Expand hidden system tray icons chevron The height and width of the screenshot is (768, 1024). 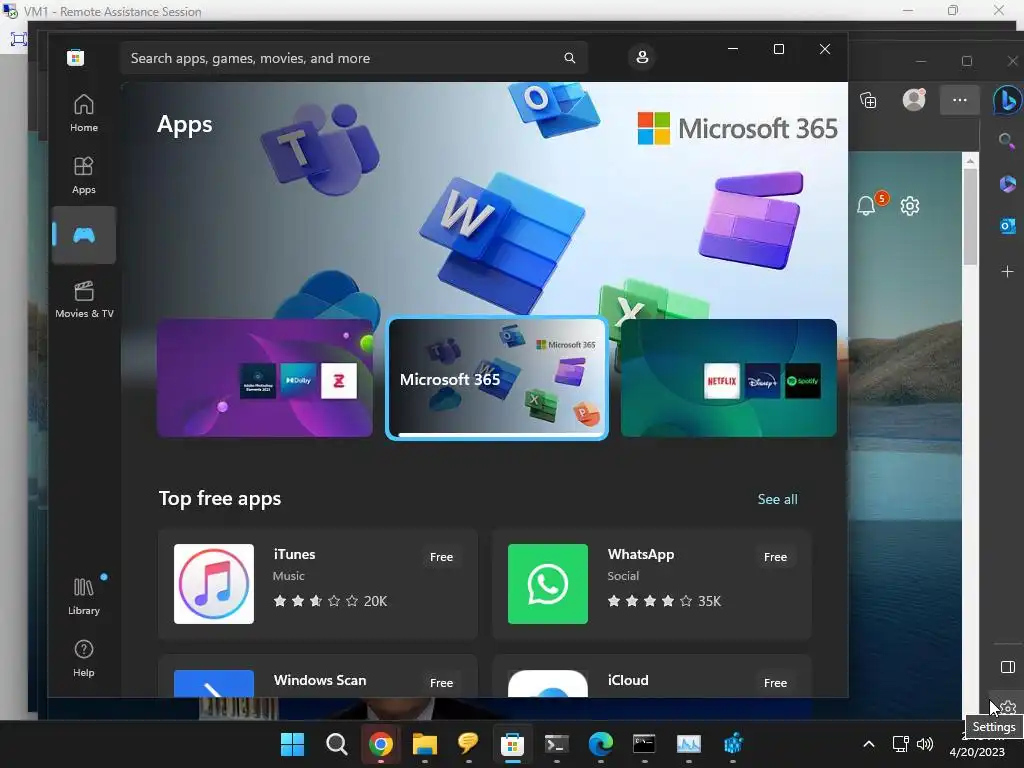pyautogui.click(x=869, y=744)
